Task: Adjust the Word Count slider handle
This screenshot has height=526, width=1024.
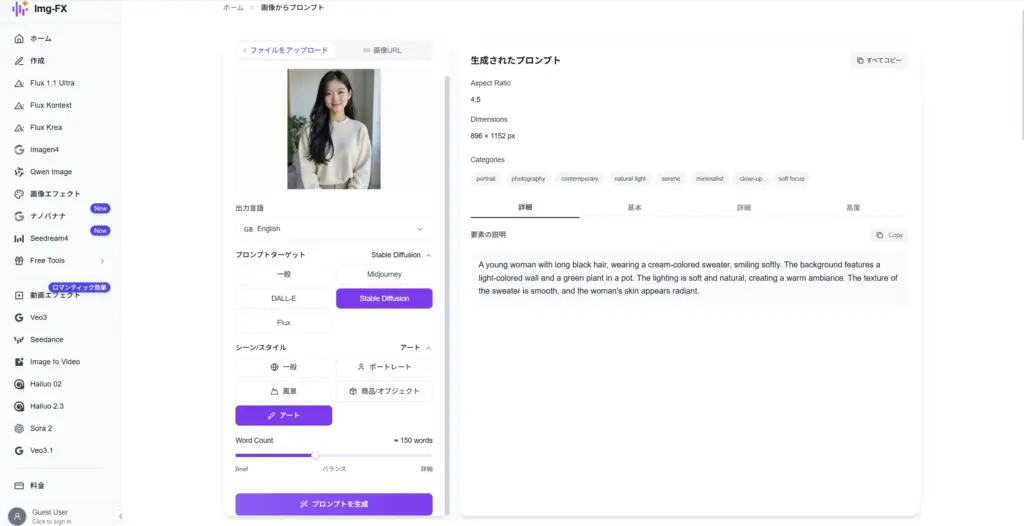Action: coord(316,455)
